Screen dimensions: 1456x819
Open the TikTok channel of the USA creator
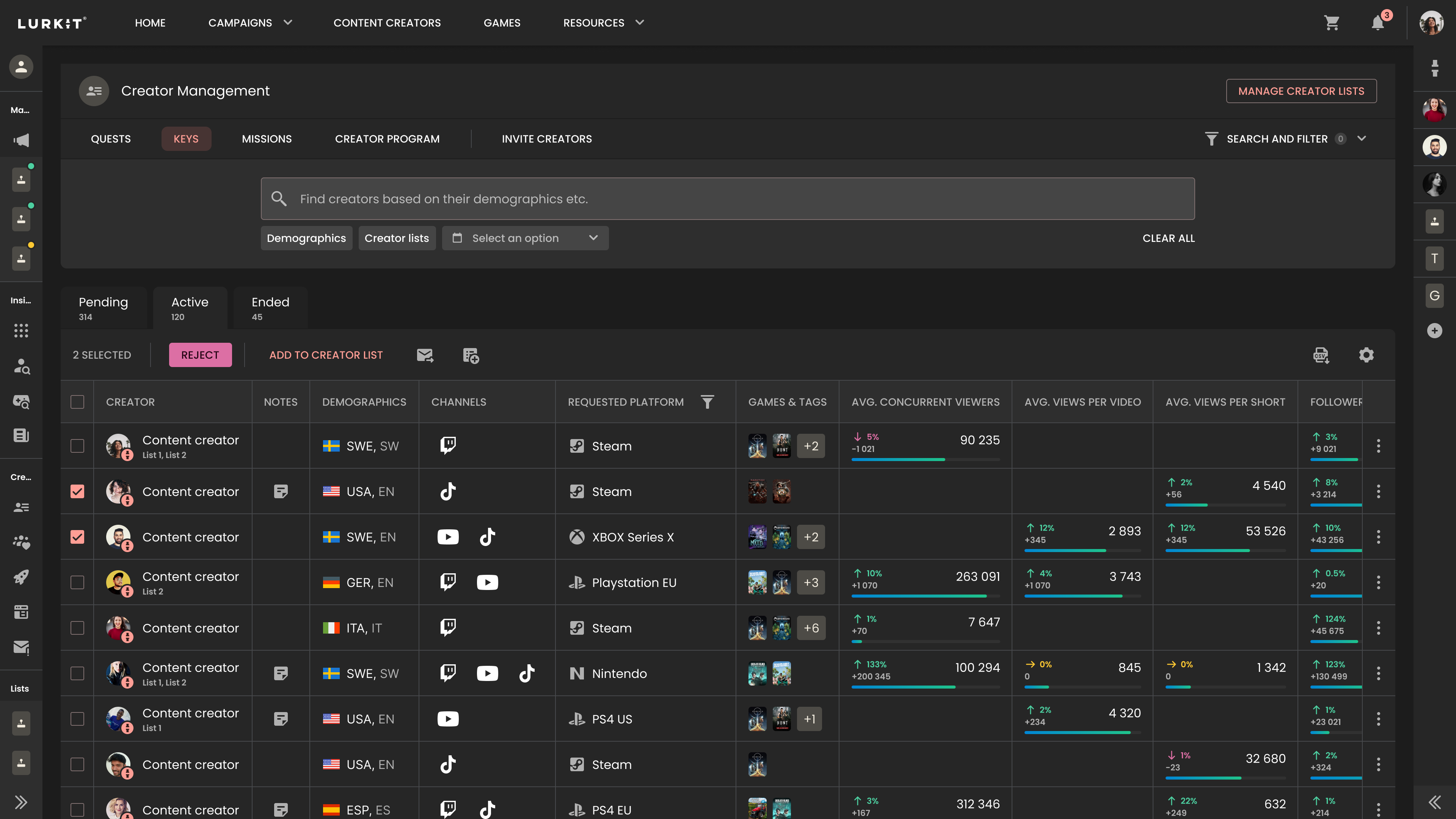pos(448,491)
